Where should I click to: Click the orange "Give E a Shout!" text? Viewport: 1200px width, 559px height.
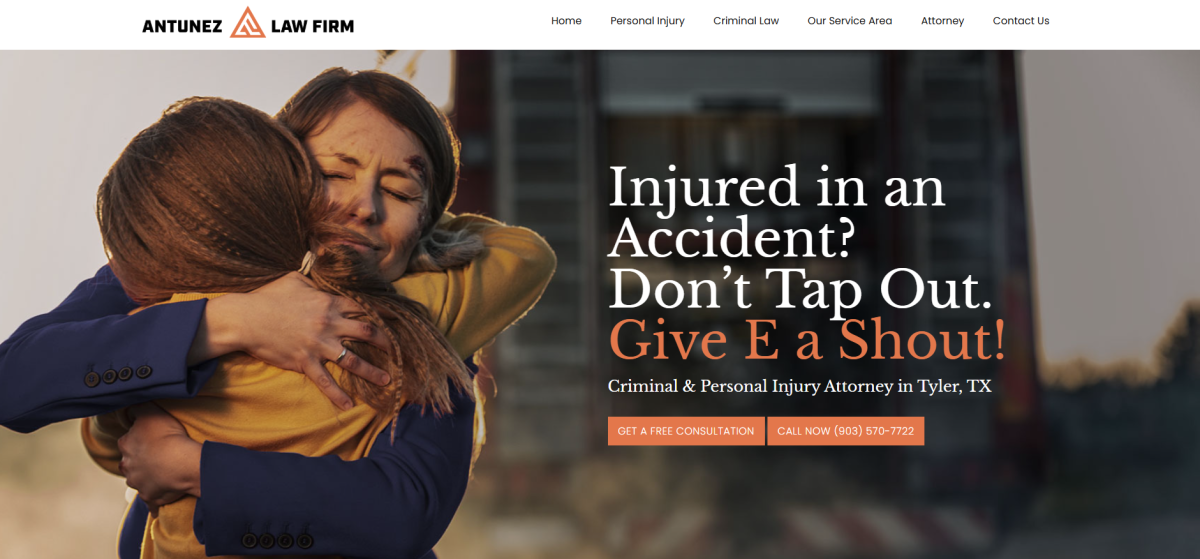[x=807, y=341]
